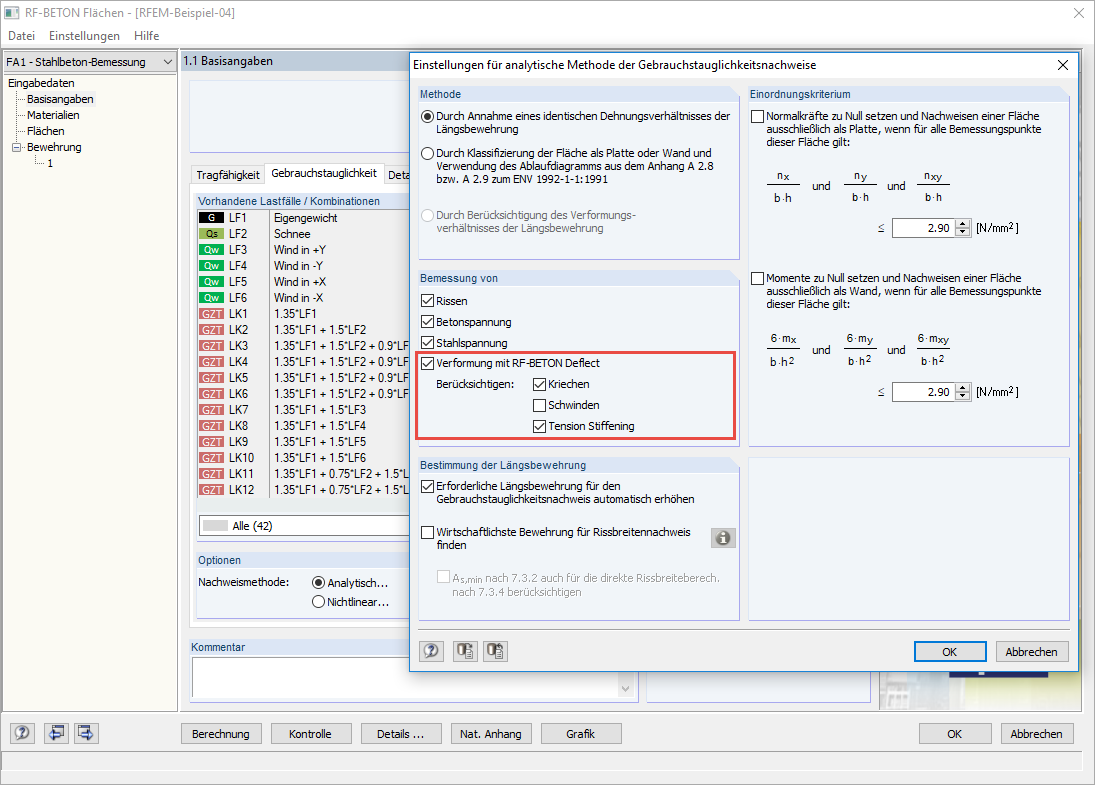Image resolution: width=1095 pixels, height=785 pixels.
Task: Open the Einstellungen menu
Action: (x=84, y=34)
